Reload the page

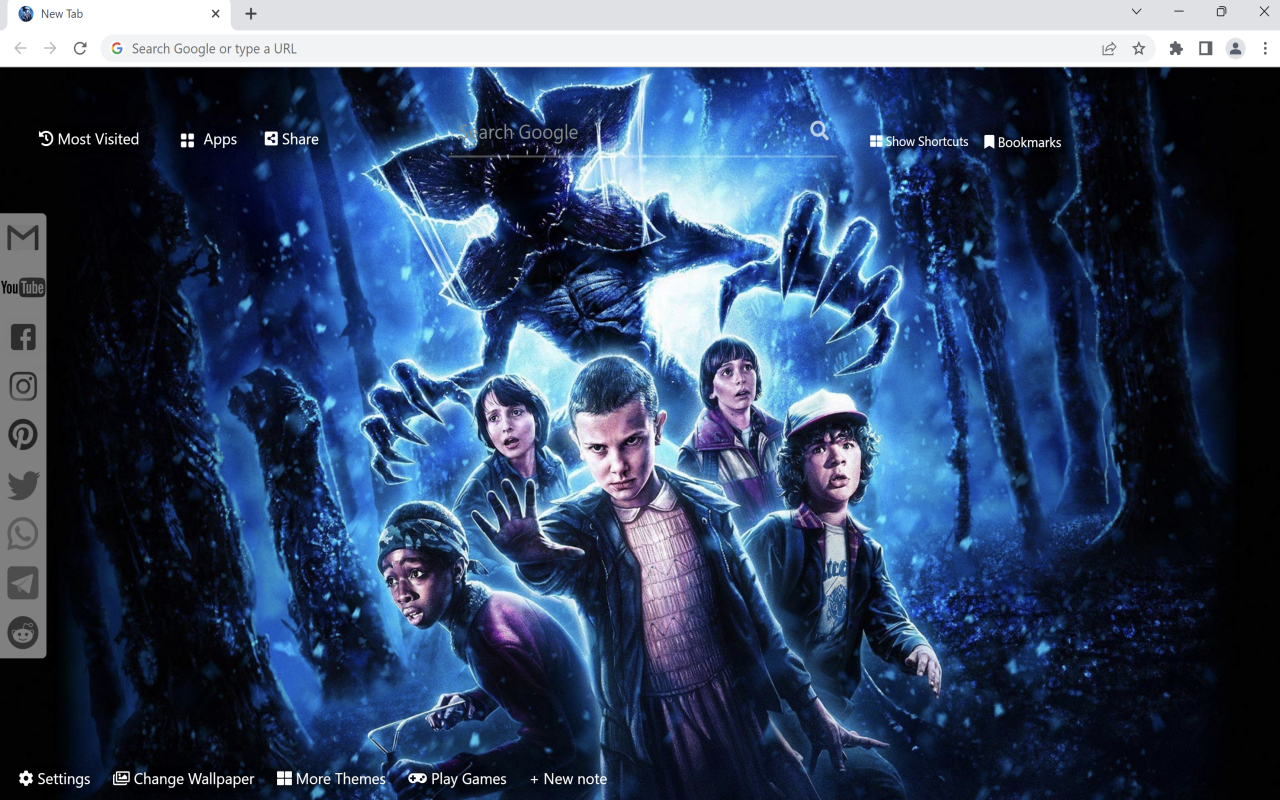pyautogui.click(x=80, y=48)
